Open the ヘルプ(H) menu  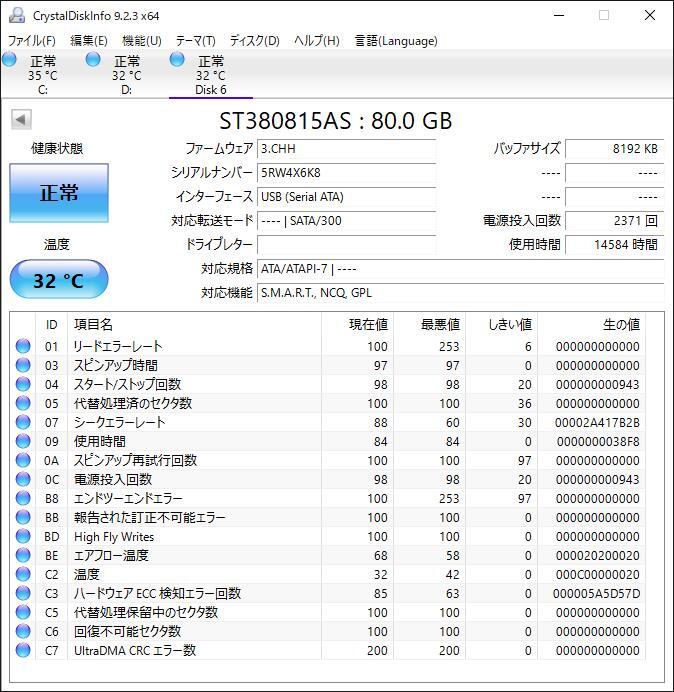(317, 41)
